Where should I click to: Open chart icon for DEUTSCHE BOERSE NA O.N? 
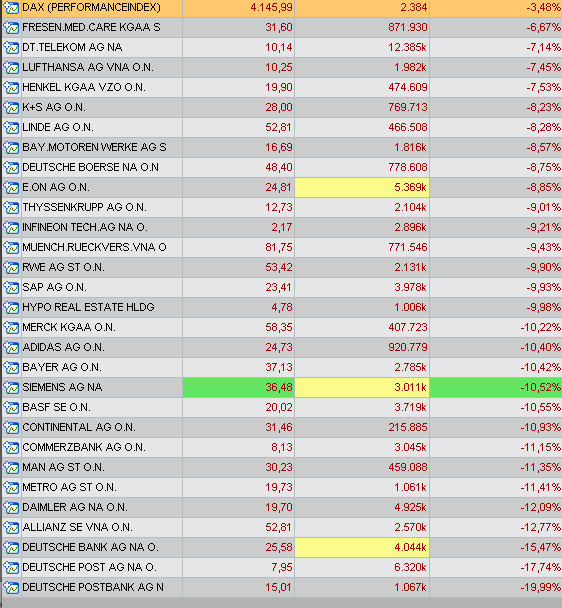(x=12, y=168)
